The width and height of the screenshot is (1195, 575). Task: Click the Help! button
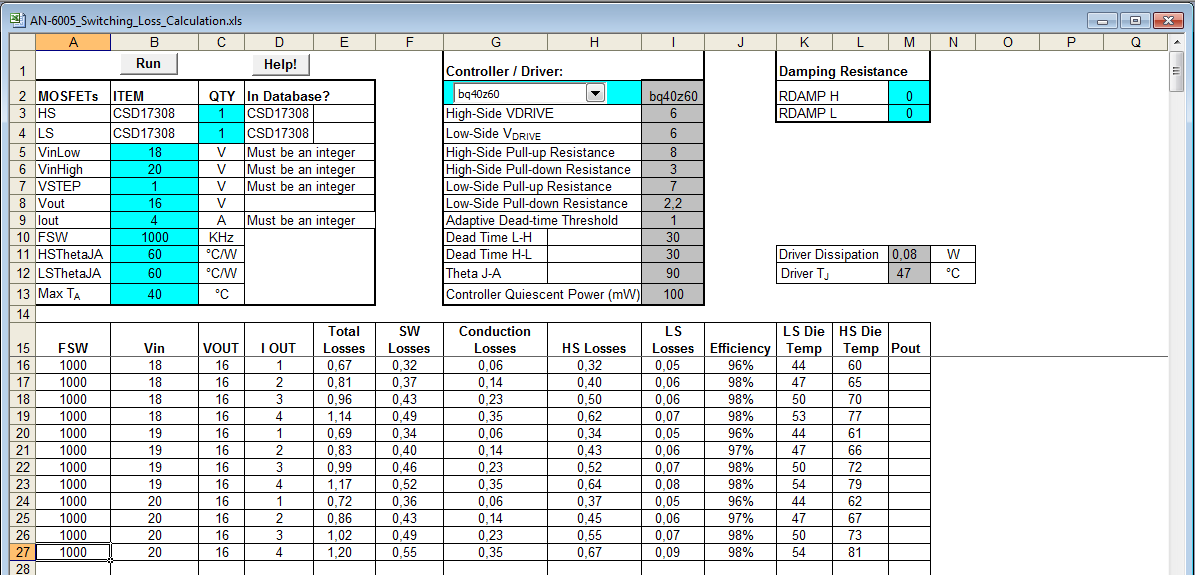click(x=280, y=65)
